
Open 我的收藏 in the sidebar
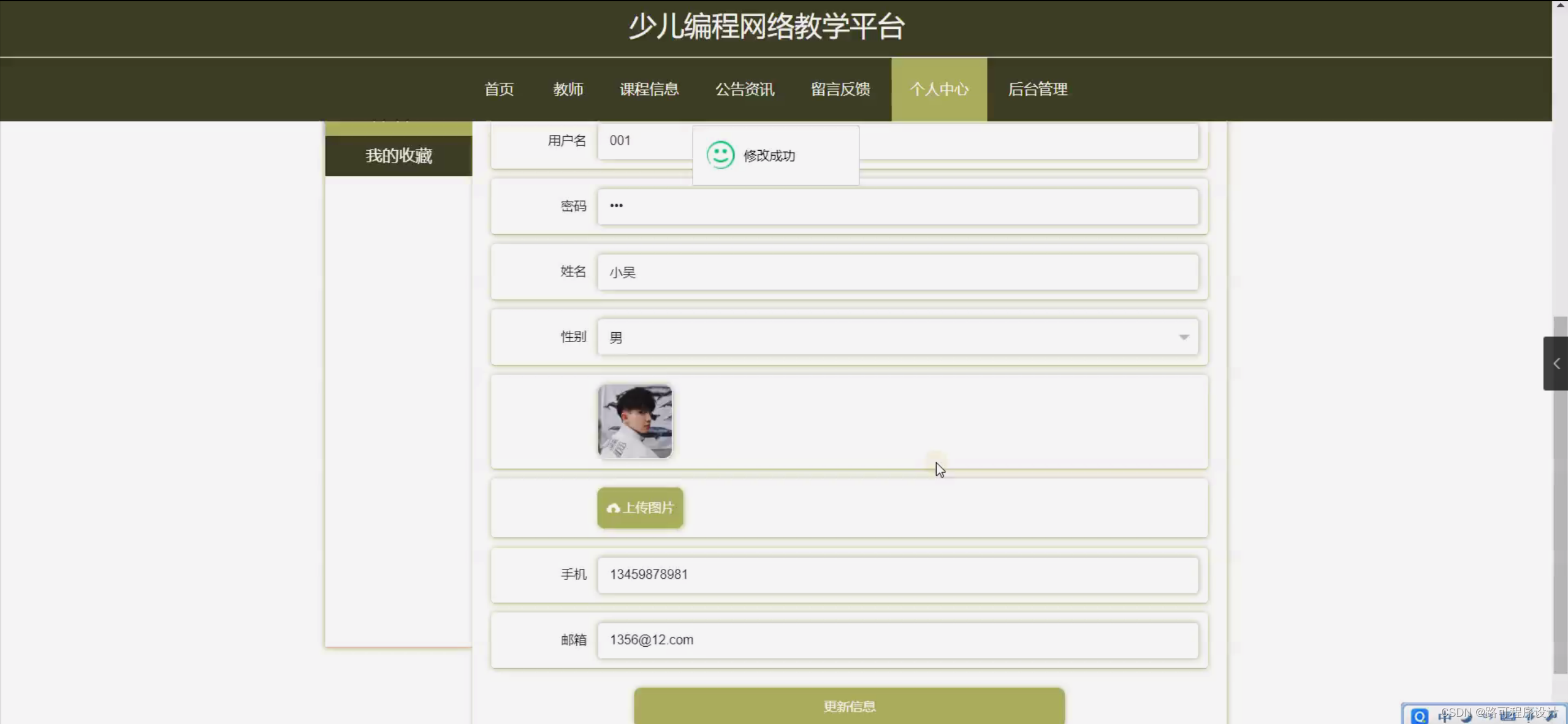(x=398, y=155)
